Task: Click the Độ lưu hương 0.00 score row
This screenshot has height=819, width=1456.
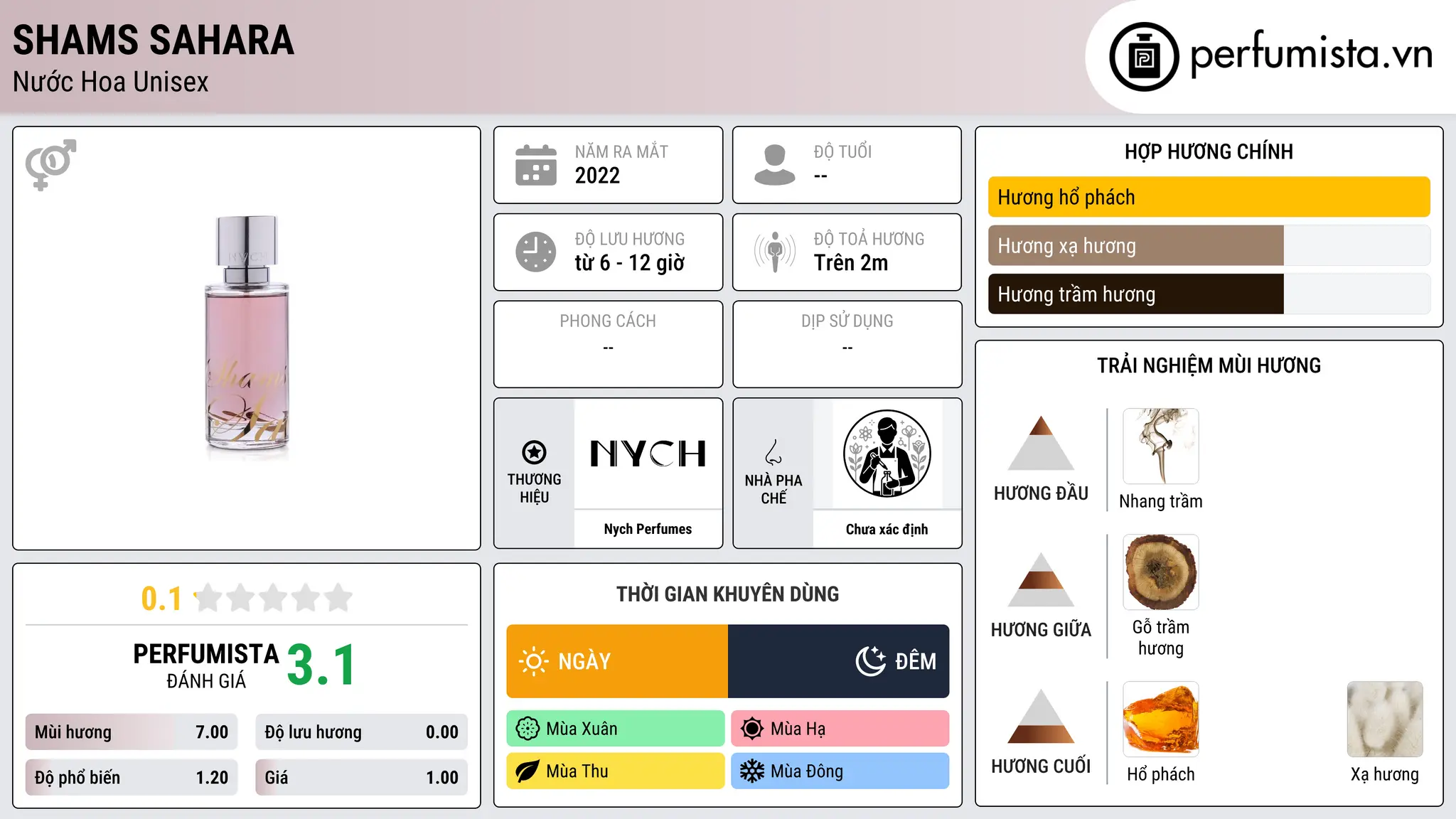Action: pos(362,732)
